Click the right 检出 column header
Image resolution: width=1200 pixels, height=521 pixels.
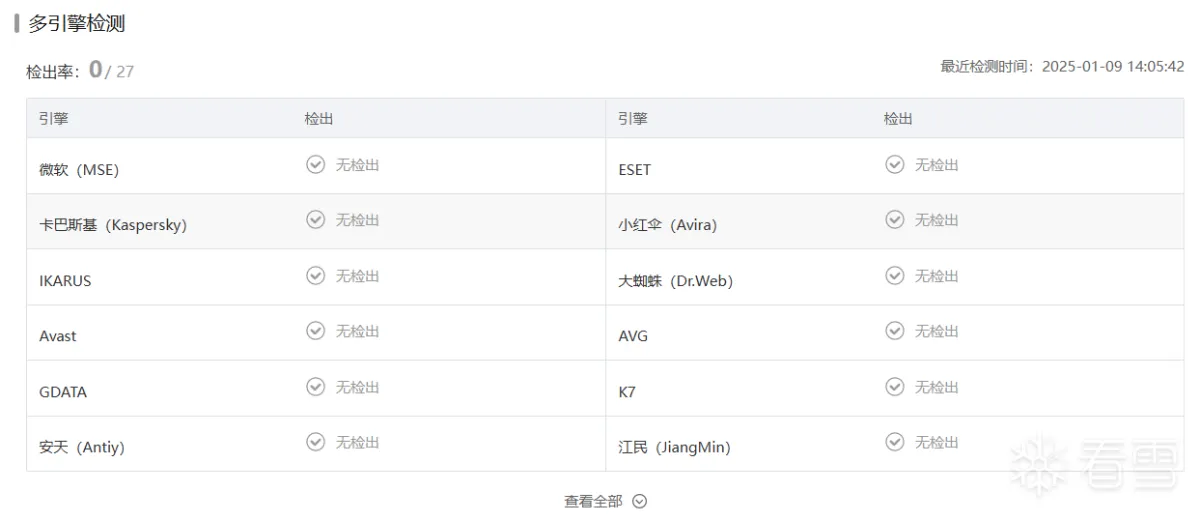pos(898,119)
